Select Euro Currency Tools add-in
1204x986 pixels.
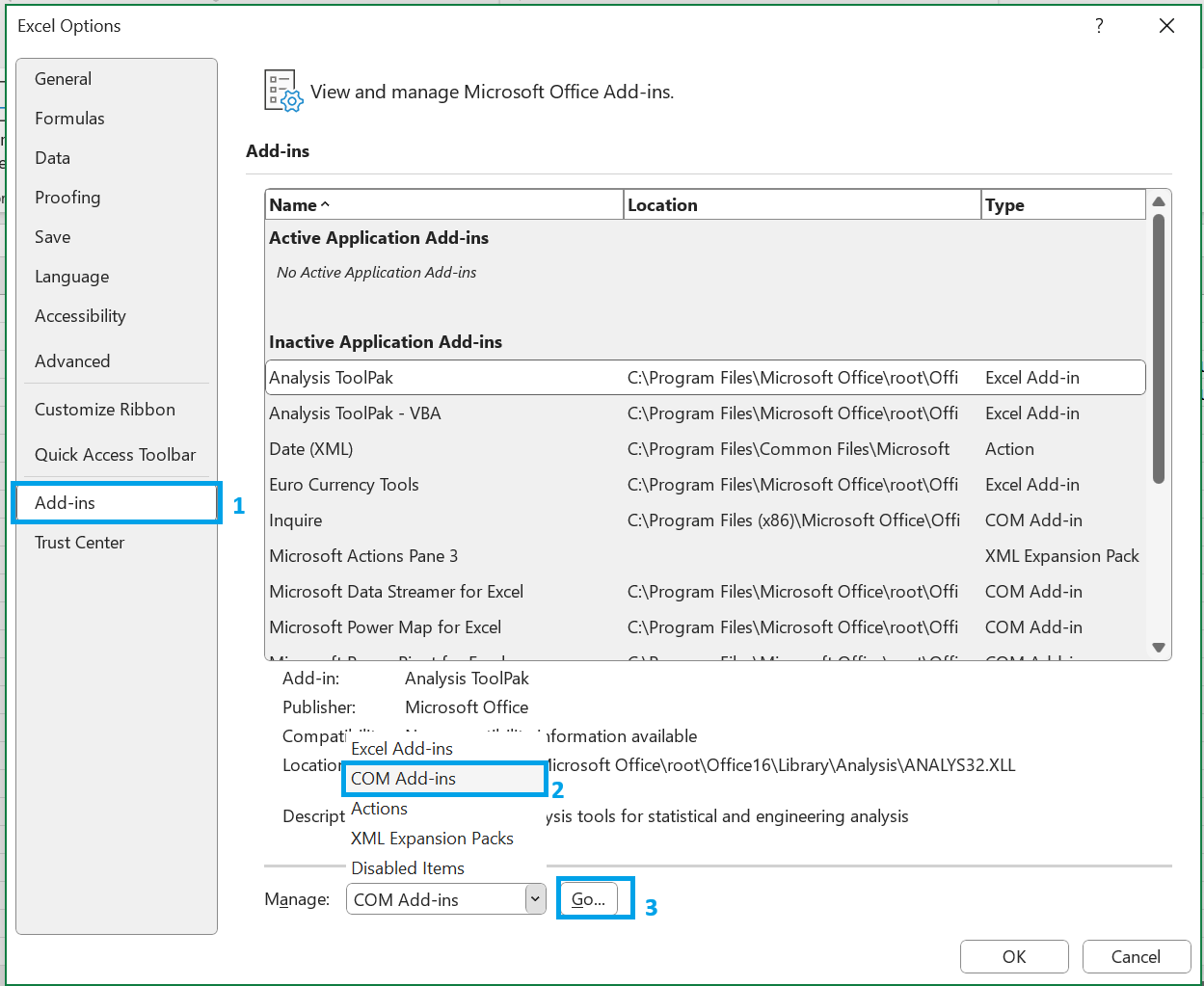(706, 485)
